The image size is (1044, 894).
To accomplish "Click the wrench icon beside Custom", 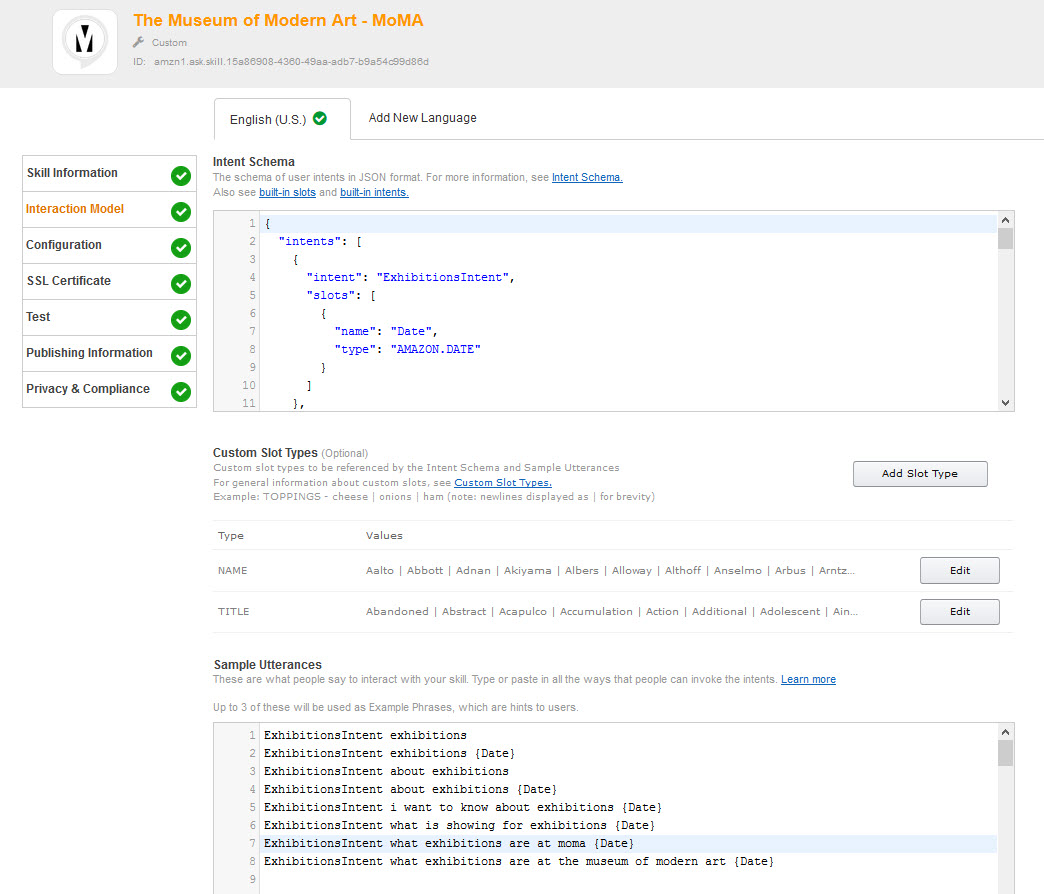I will coord(138,42).
